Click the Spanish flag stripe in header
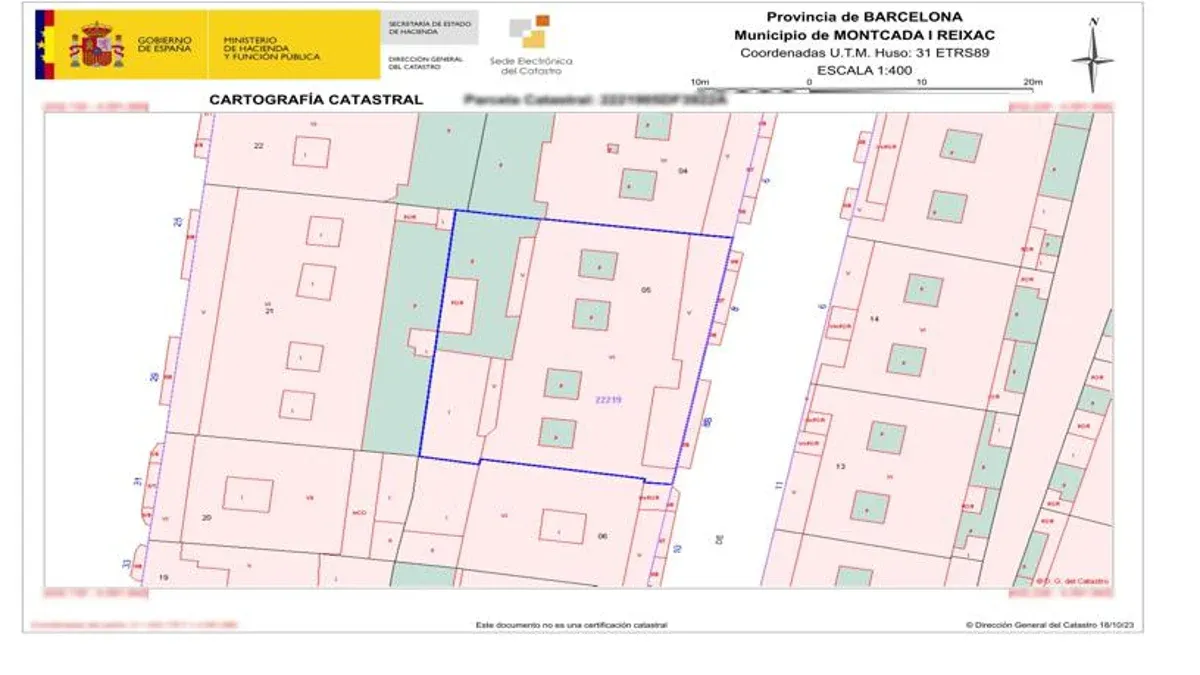 click(x=45, y=45)
